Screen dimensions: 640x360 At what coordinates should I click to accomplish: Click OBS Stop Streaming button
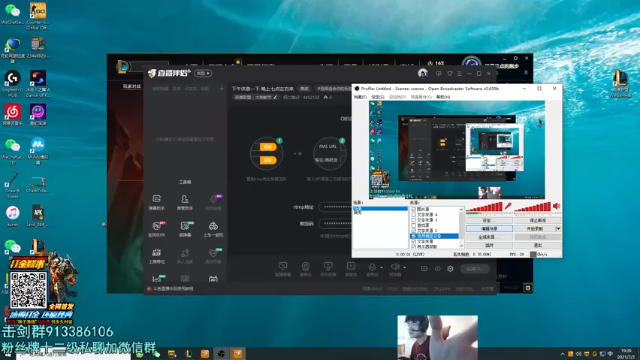click(x=538, y=220)
